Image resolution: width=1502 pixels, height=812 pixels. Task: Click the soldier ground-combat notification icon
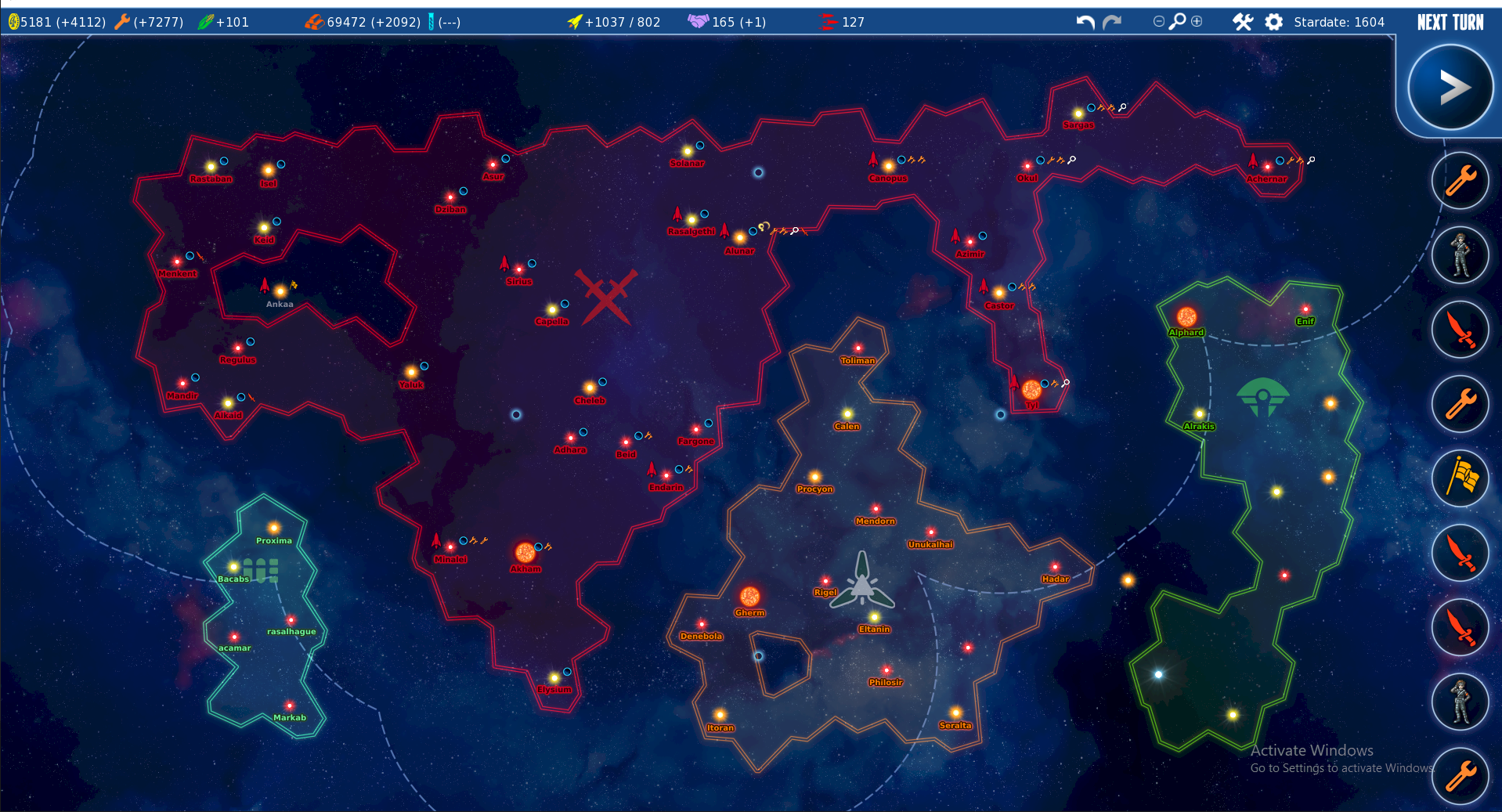(x=1460, y=254)
